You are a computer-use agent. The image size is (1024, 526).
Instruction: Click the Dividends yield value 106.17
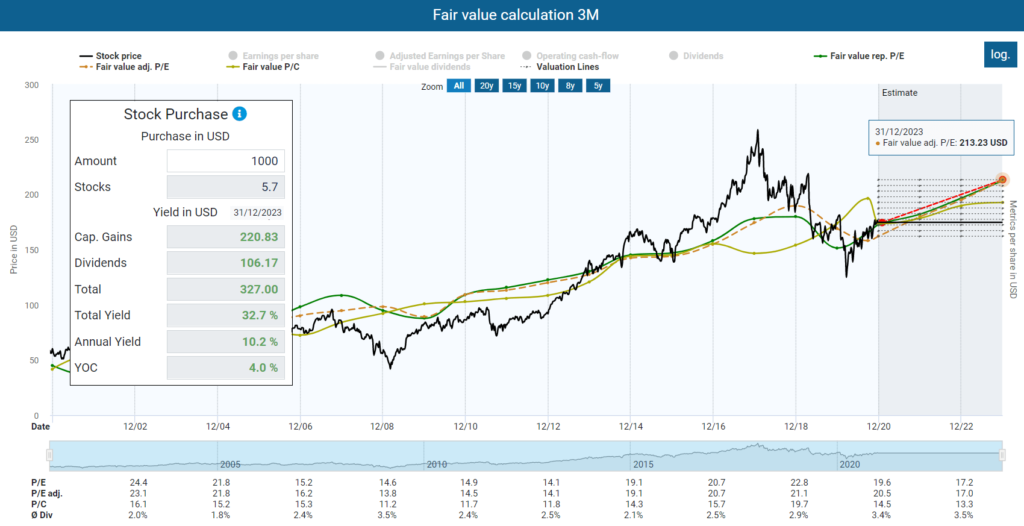pos(225,263)
